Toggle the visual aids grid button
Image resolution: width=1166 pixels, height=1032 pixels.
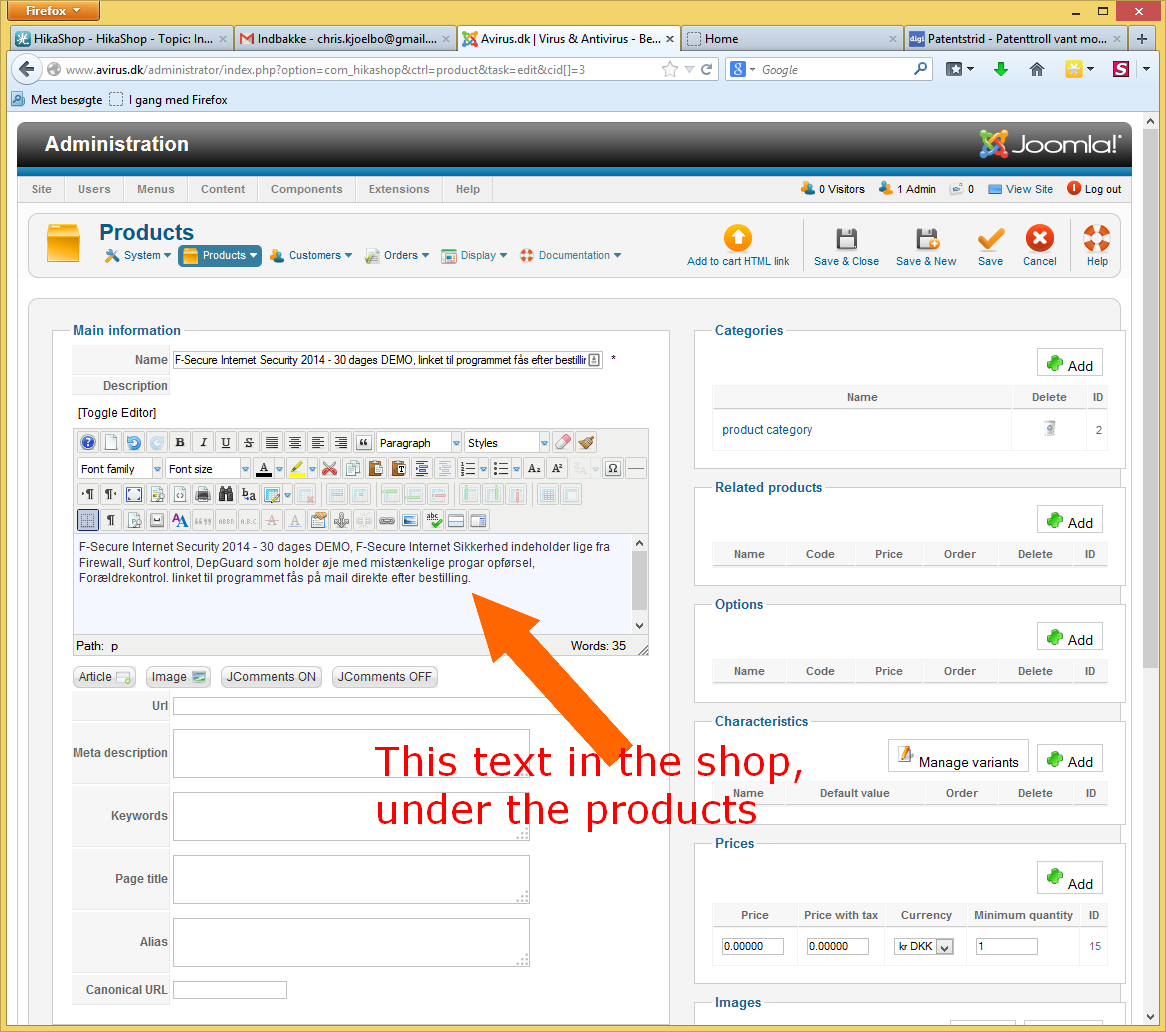coord(88,521)
